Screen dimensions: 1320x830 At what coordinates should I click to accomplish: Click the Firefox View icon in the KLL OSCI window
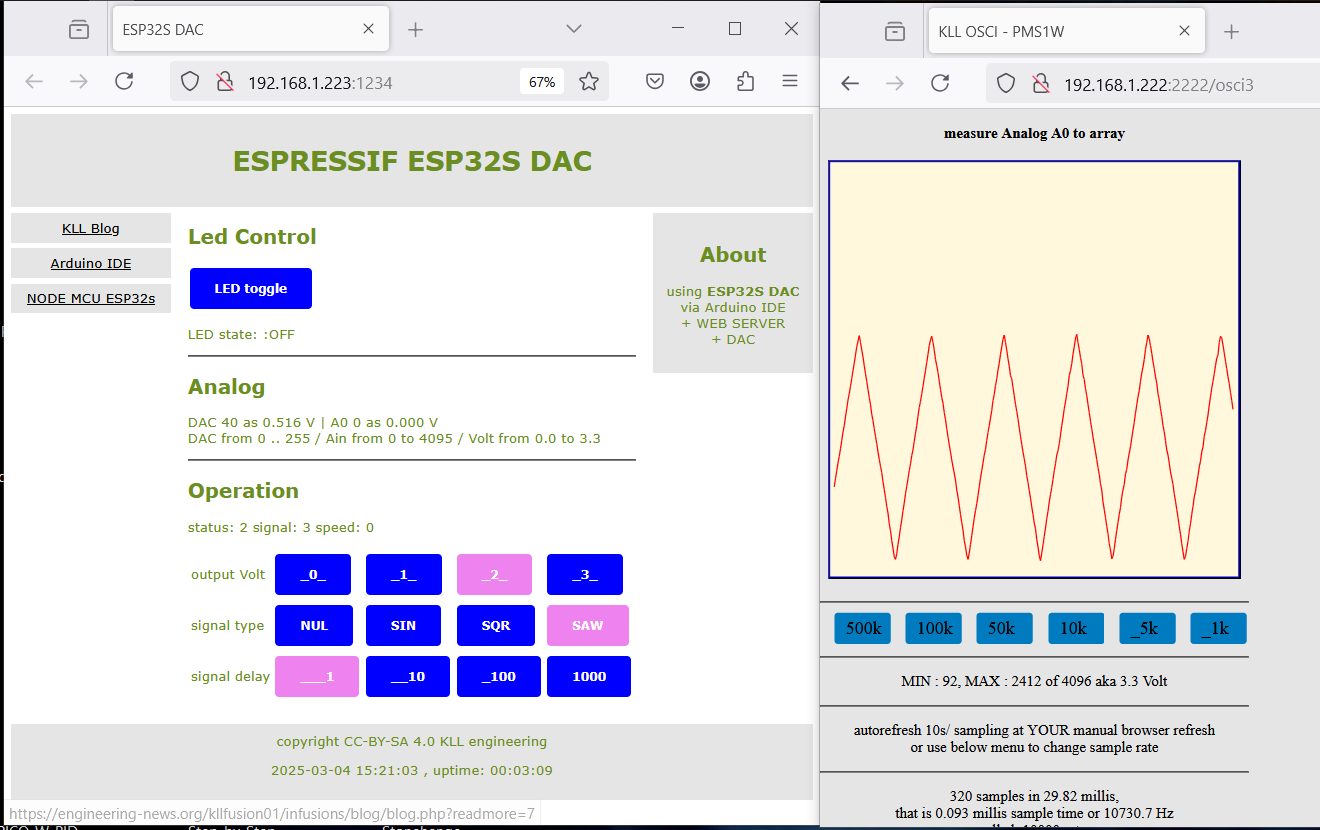[895, 31]
